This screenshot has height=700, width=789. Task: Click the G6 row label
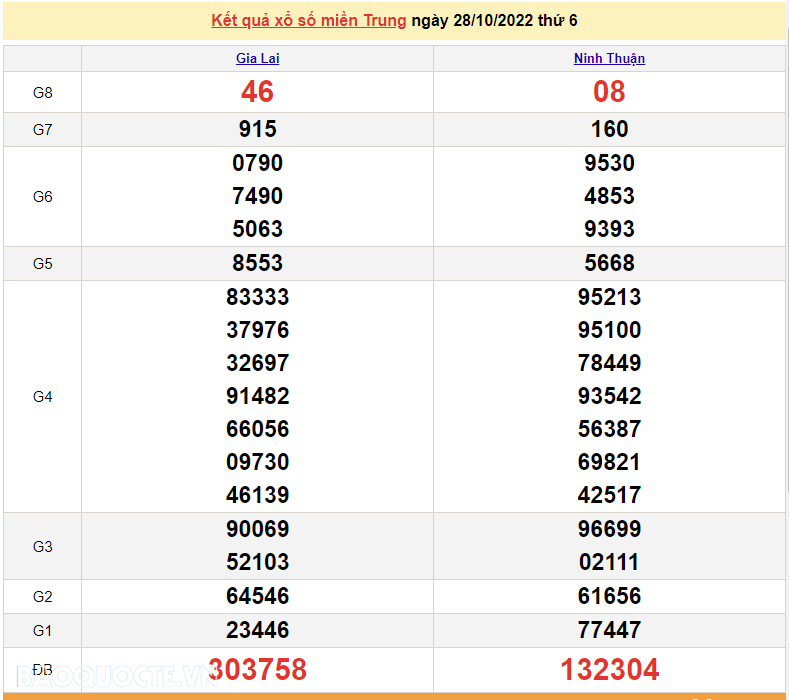pos(42,197)
